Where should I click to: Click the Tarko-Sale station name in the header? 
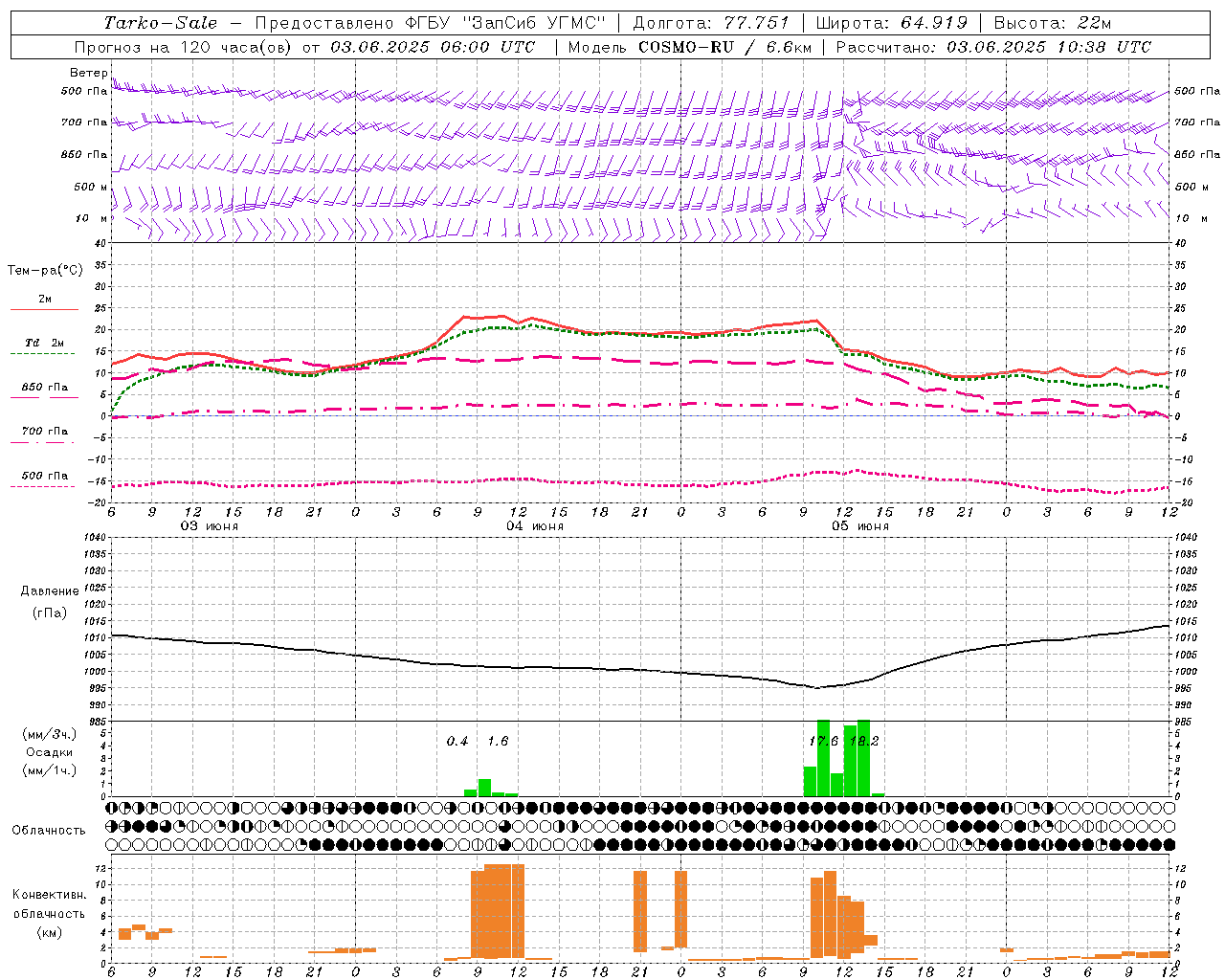coord(160,23)
